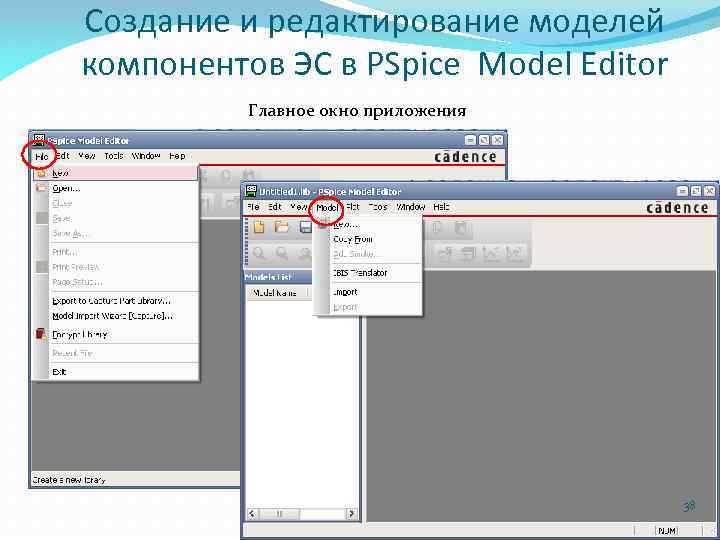Click New library icon in Untitled1.lib toolbar
This screenshot has height=540, width=720.
(x=259, y=227)
